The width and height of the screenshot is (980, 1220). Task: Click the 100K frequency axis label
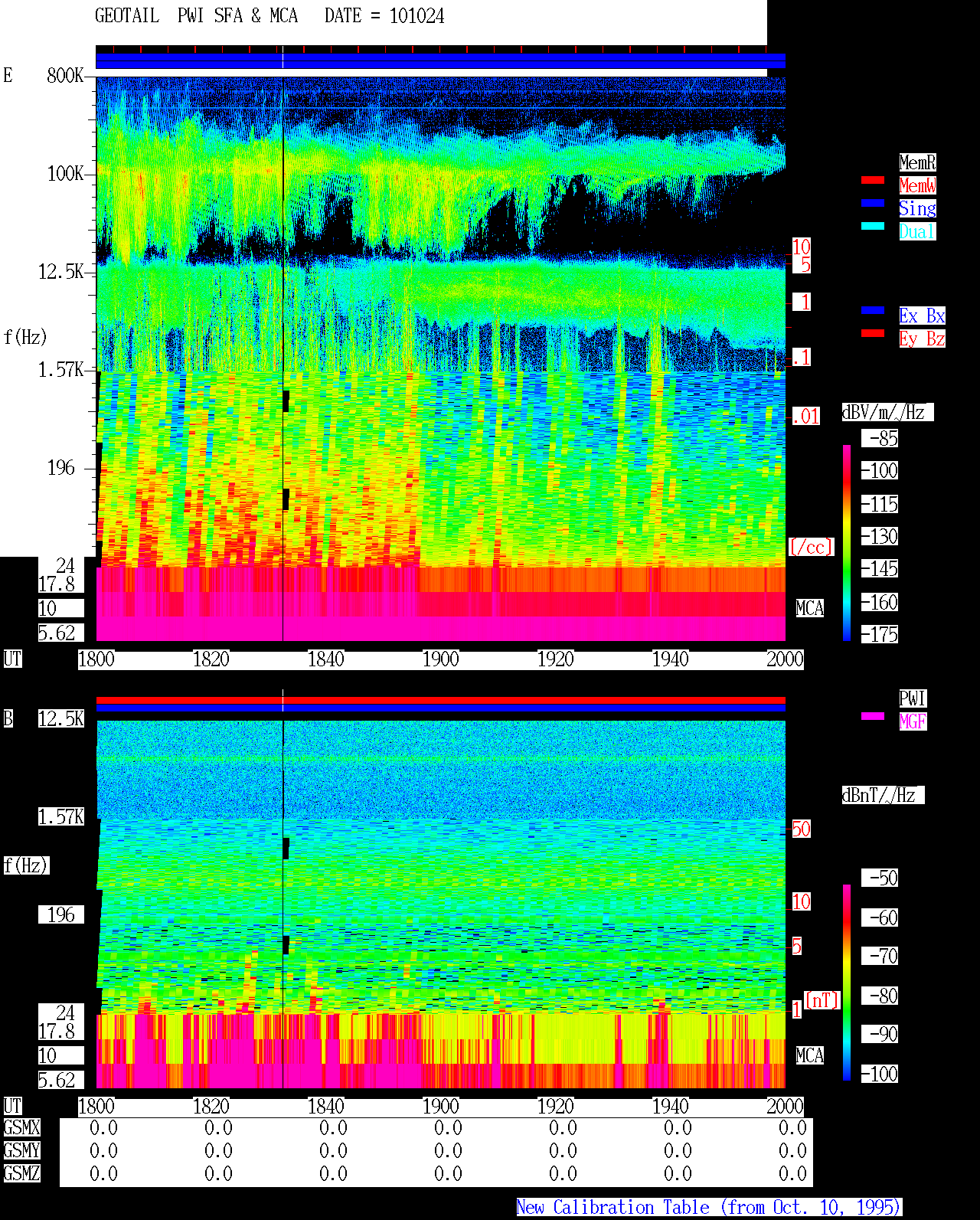tap(65, 173)
